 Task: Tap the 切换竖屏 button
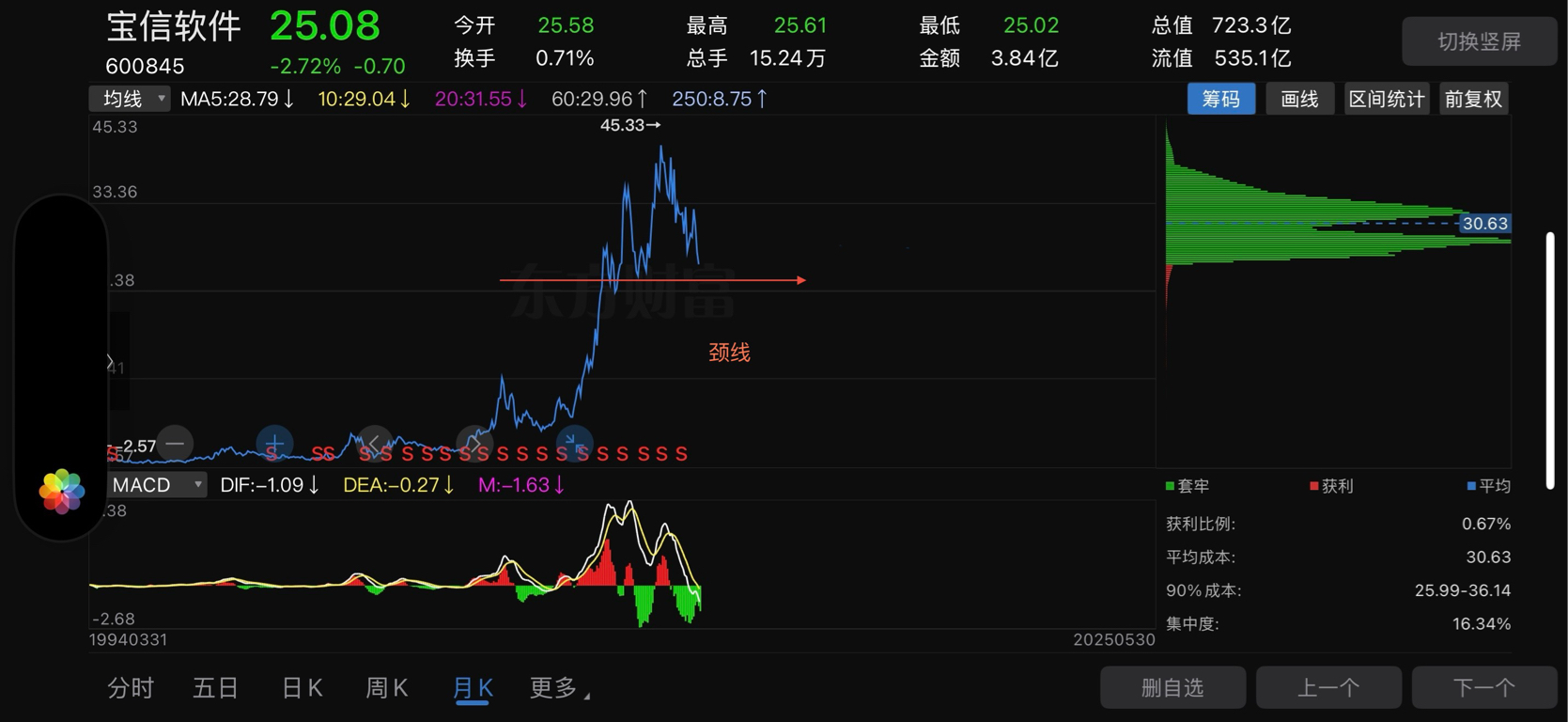click(1479, 41)
